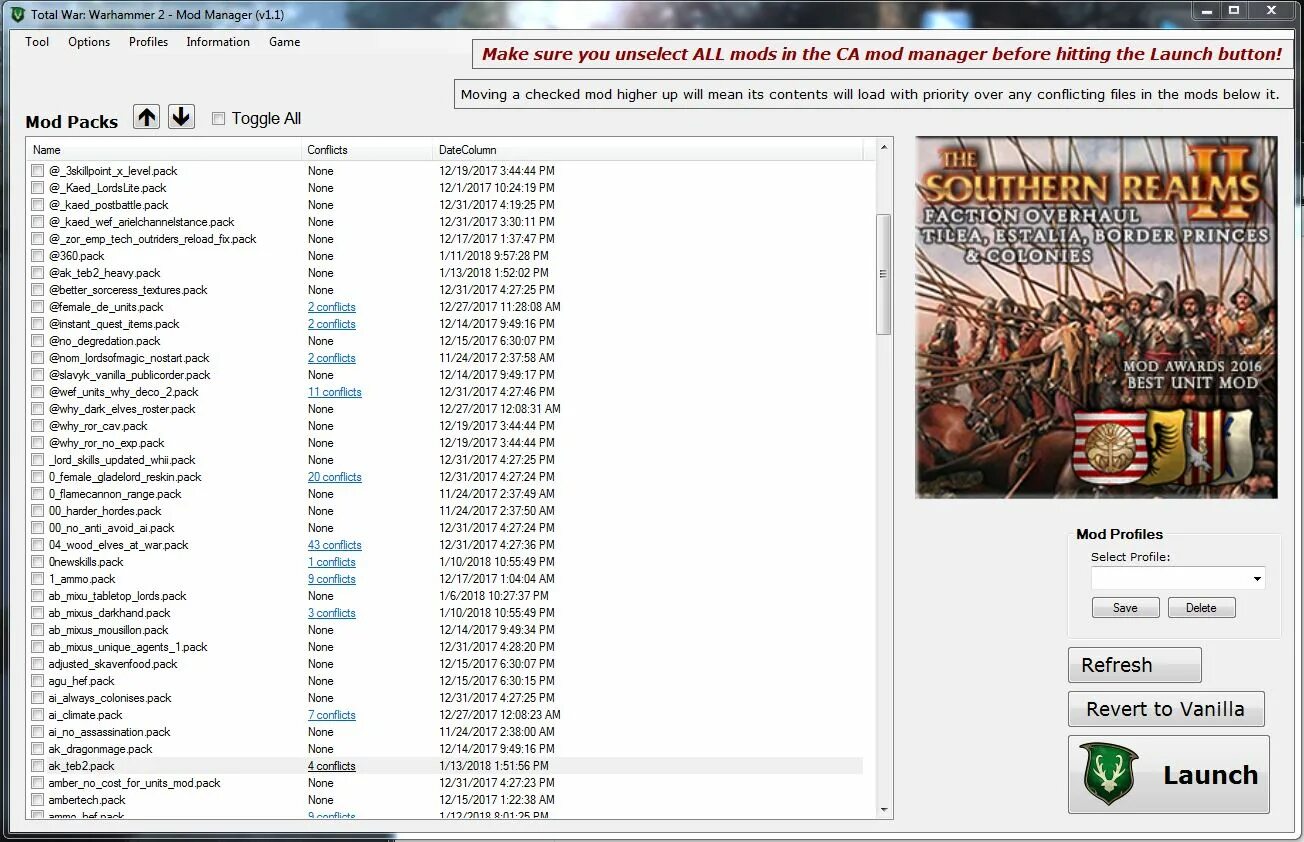Open 11 conflicts link for @wef_units_why_deco_2.pack
The width and height of the screenshot is (1304, 842).
(335, 392)
